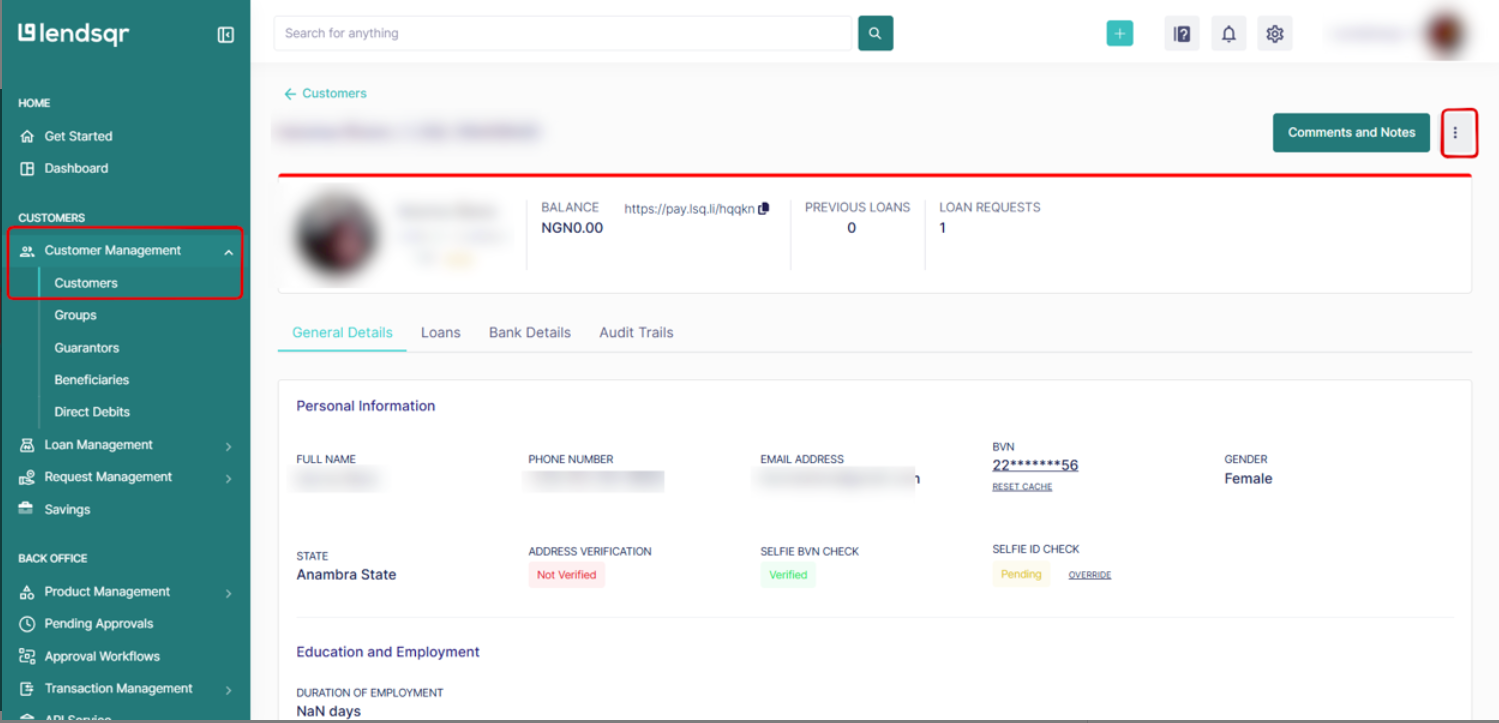Expand the Loan Management menu

click(228, 446)
